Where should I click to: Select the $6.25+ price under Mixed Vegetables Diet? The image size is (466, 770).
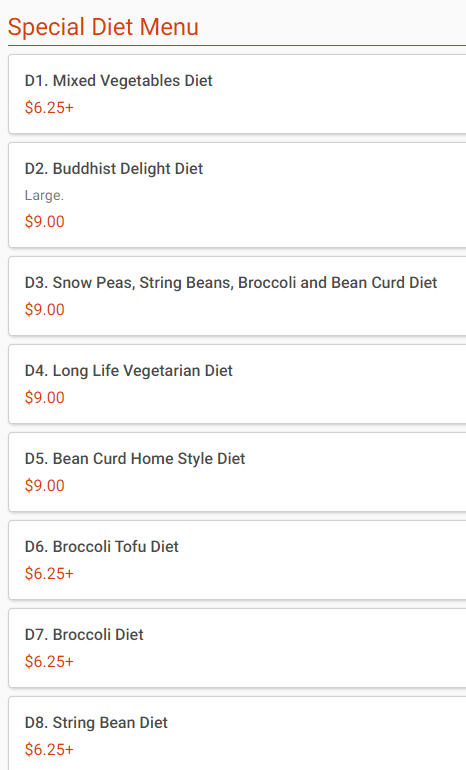click(49, 108)
